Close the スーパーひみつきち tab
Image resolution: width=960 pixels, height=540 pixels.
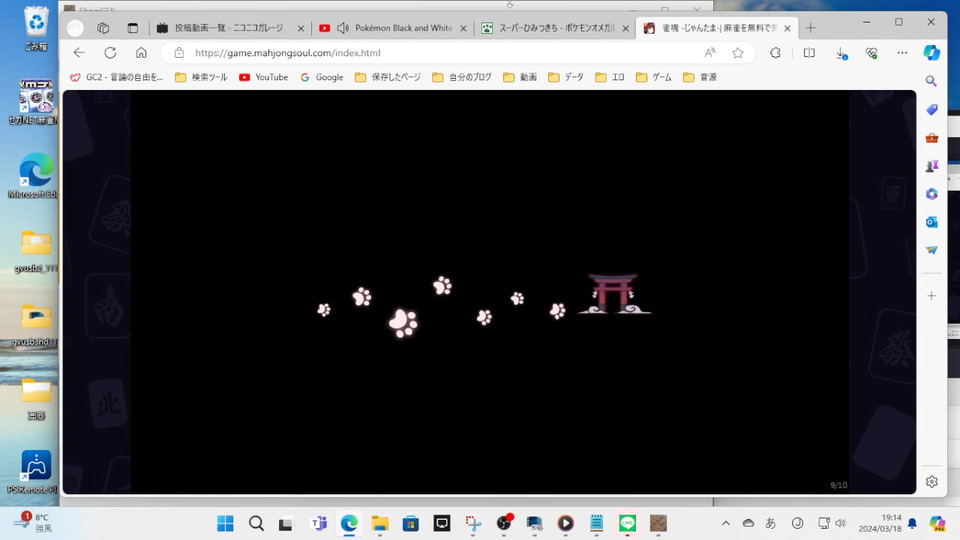[626, 28]
